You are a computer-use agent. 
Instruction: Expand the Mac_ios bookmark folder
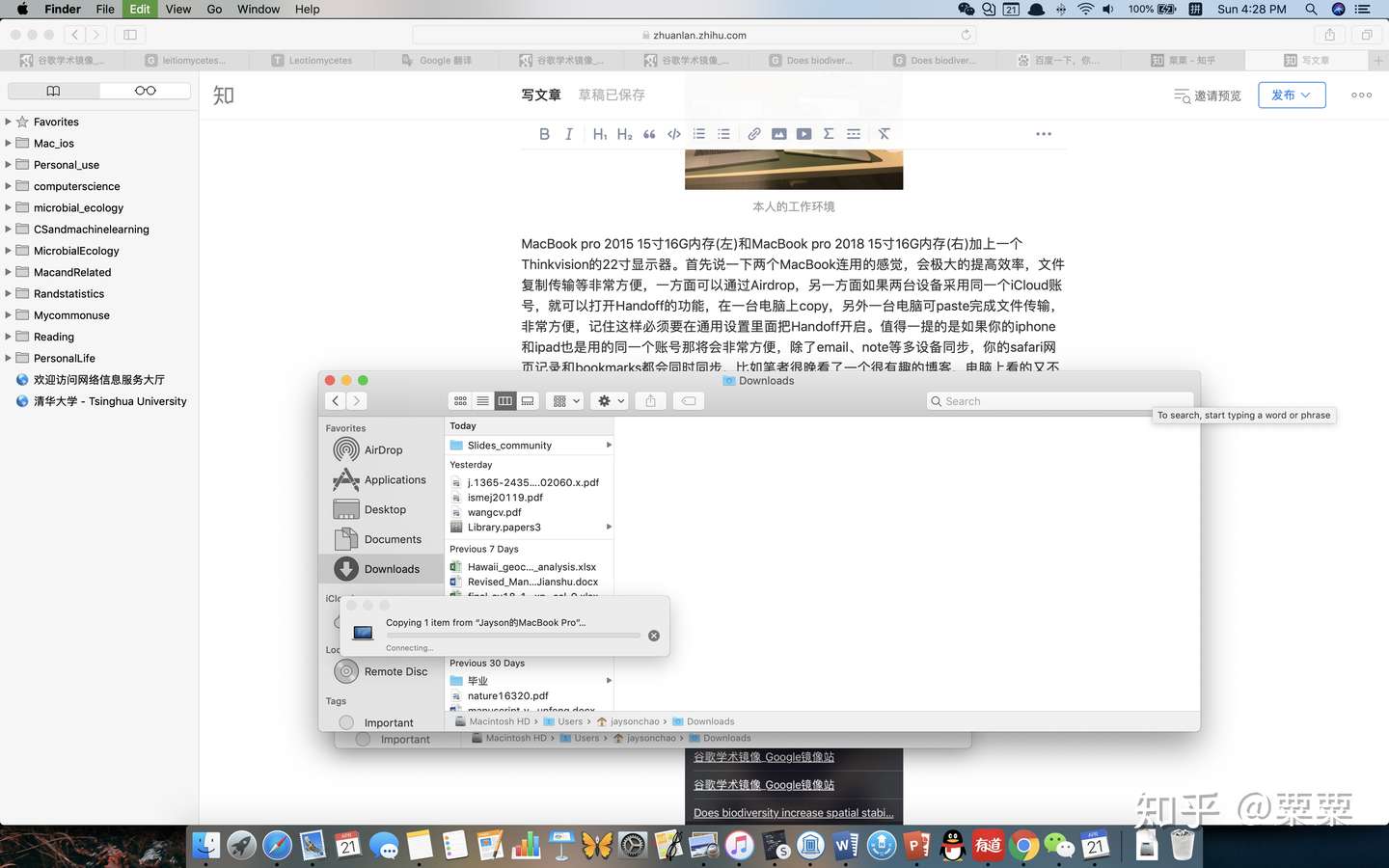pos(9,143)
